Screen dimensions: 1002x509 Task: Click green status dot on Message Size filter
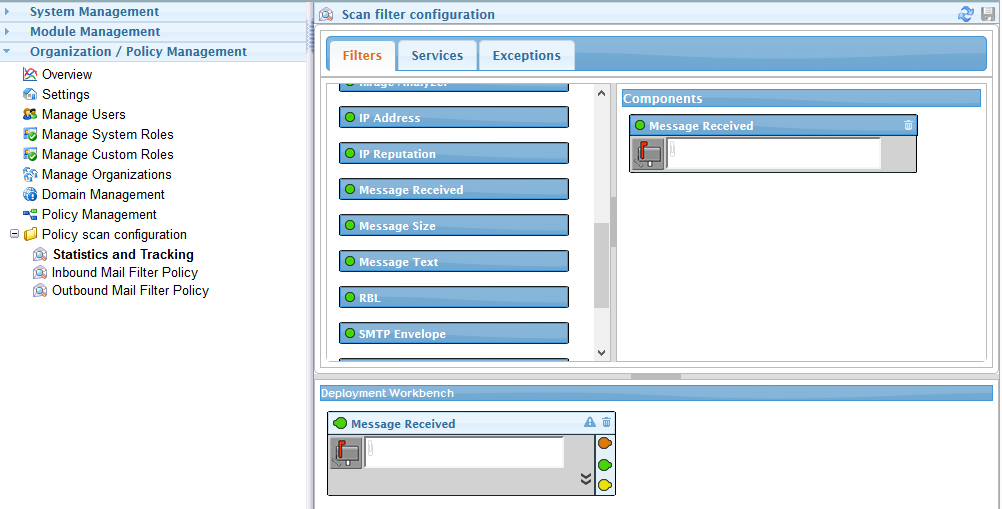tap(350, 225)
